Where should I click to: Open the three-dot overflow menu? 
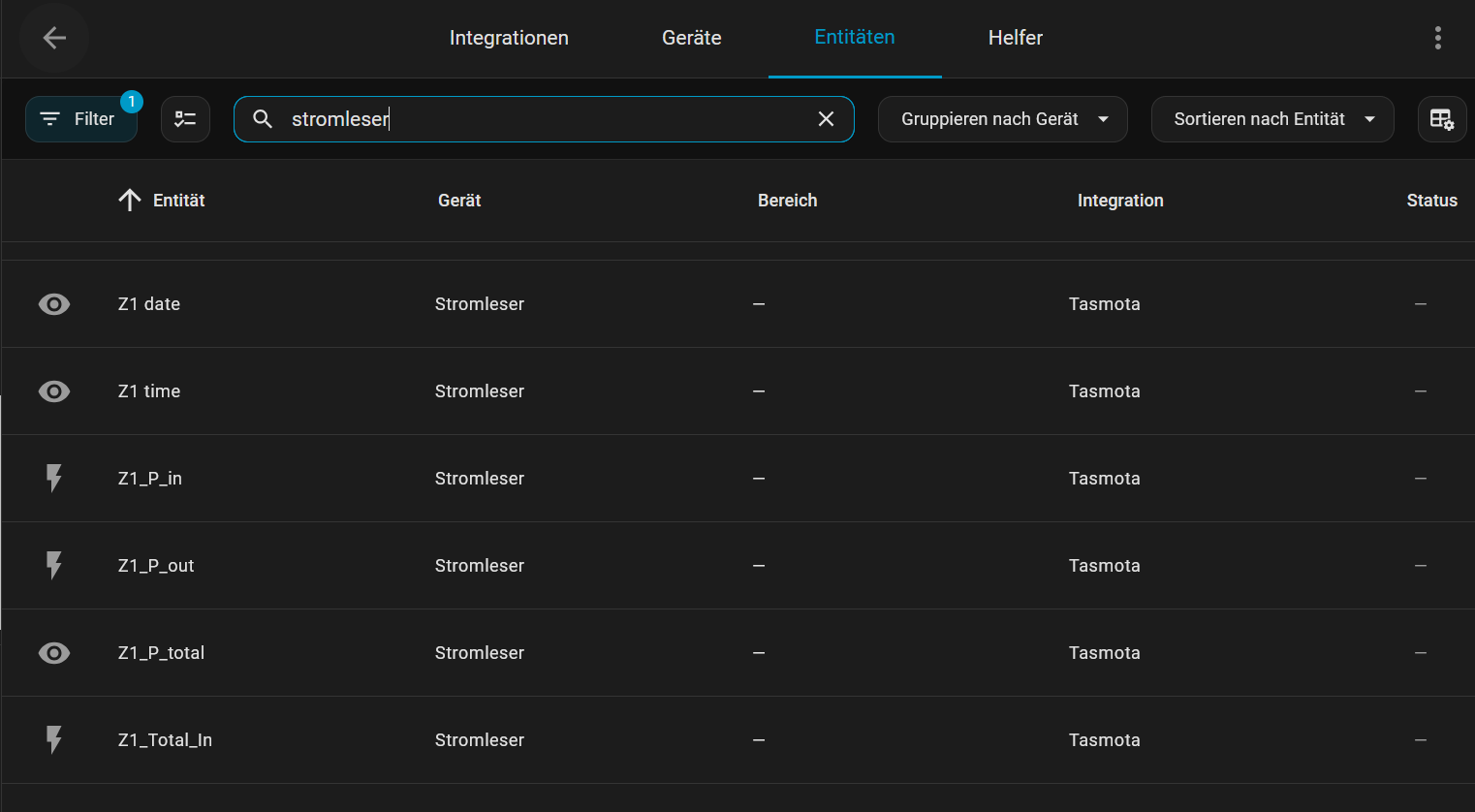point(1437,38)
